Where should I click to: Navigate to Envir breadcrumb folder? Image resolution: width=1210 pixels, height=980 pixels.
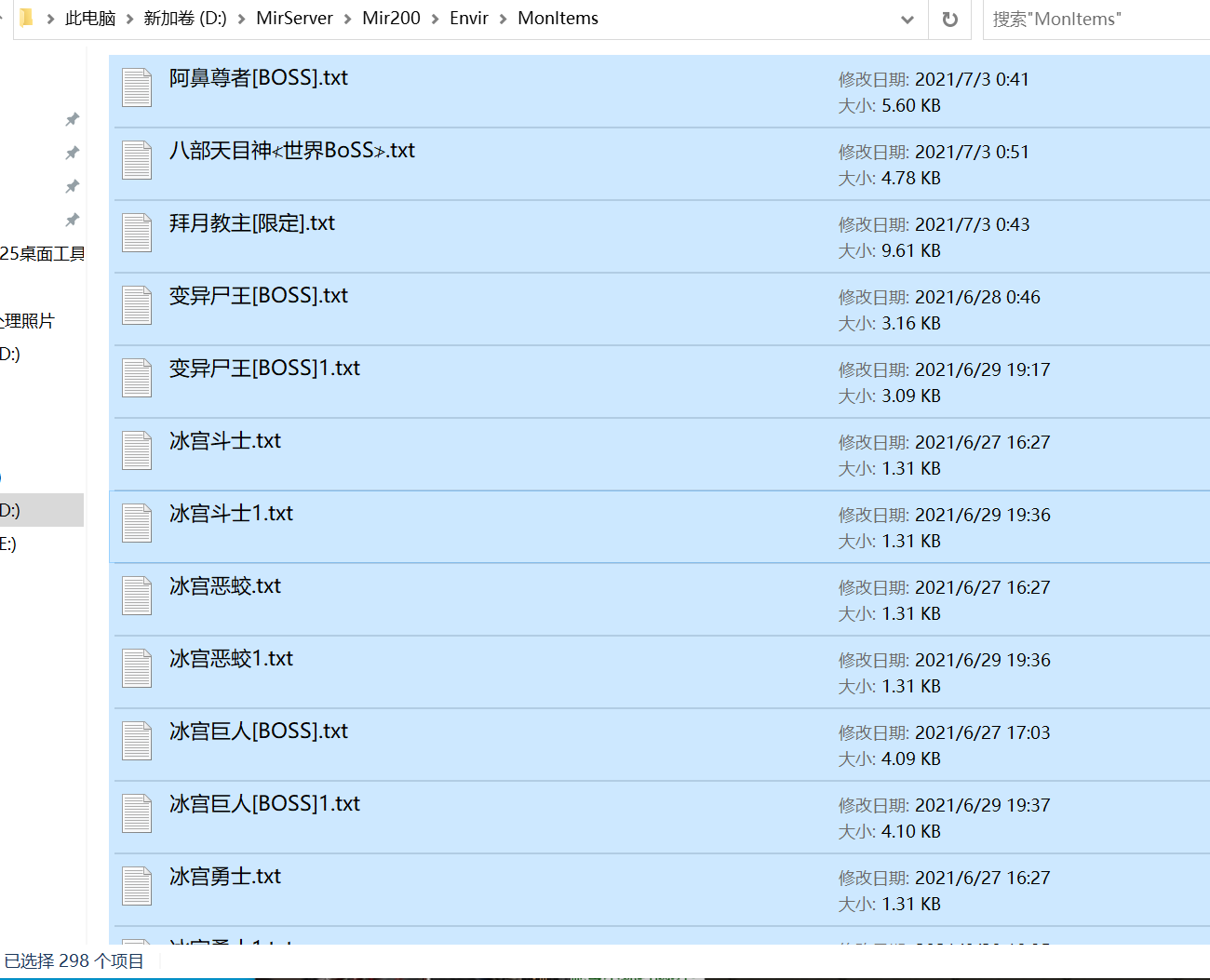(x=469, y=19)
